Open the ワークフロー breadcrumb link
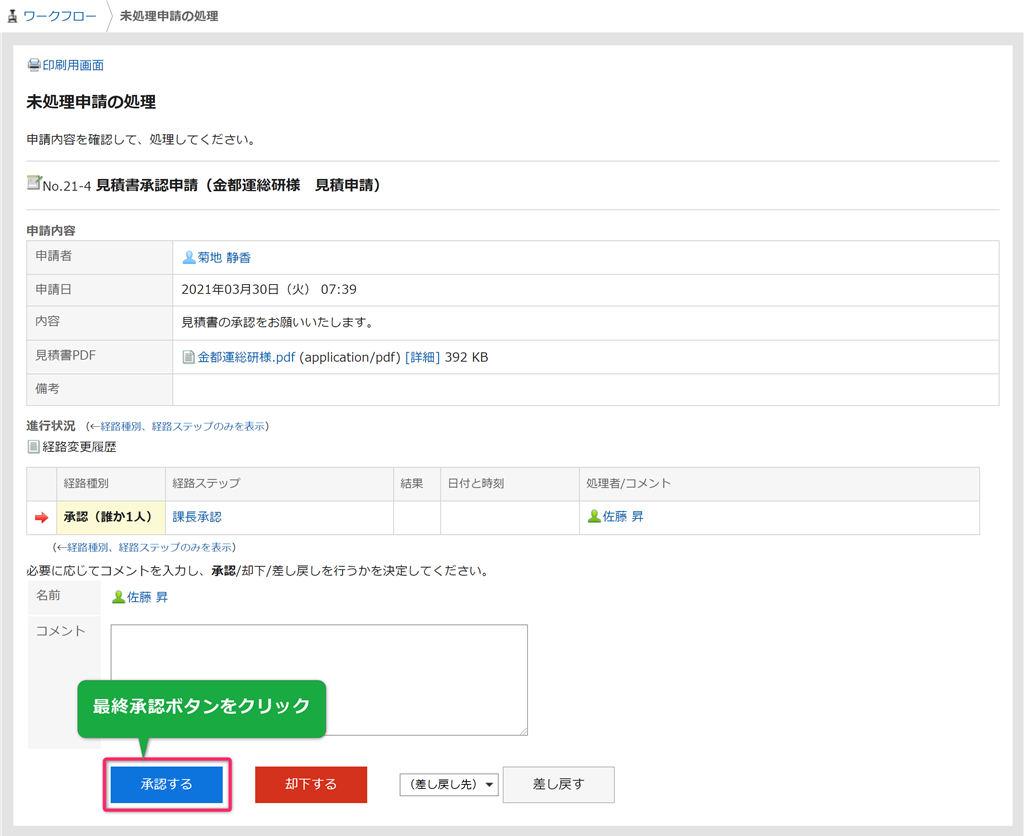This screenshot has height=836, width=1024. coord(60,16)
